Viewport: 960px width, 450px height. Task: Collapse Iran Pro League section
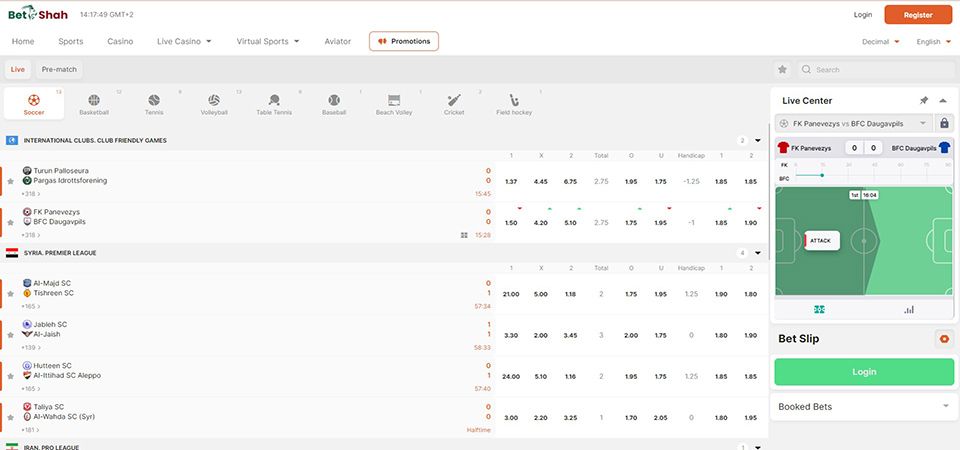(757, 448)
